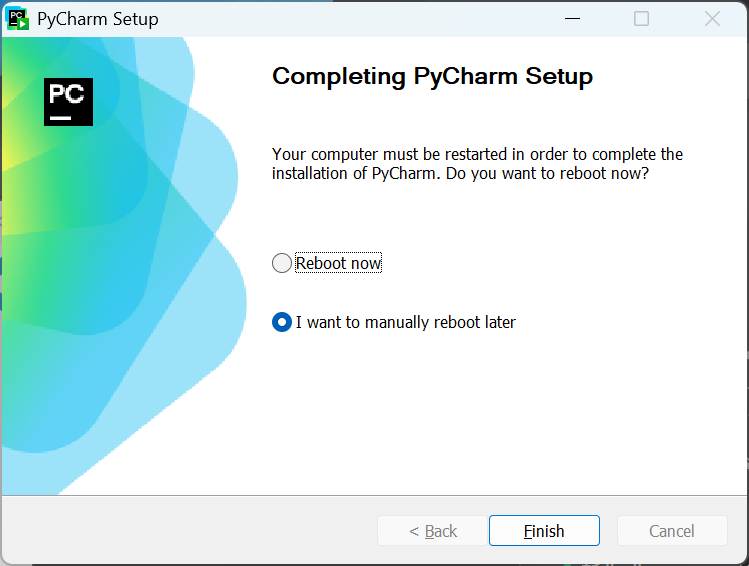The width and height of the screenshot is (749, 566).
Task: Click the manually reboot later label text
Action: (x=406, y=322)
